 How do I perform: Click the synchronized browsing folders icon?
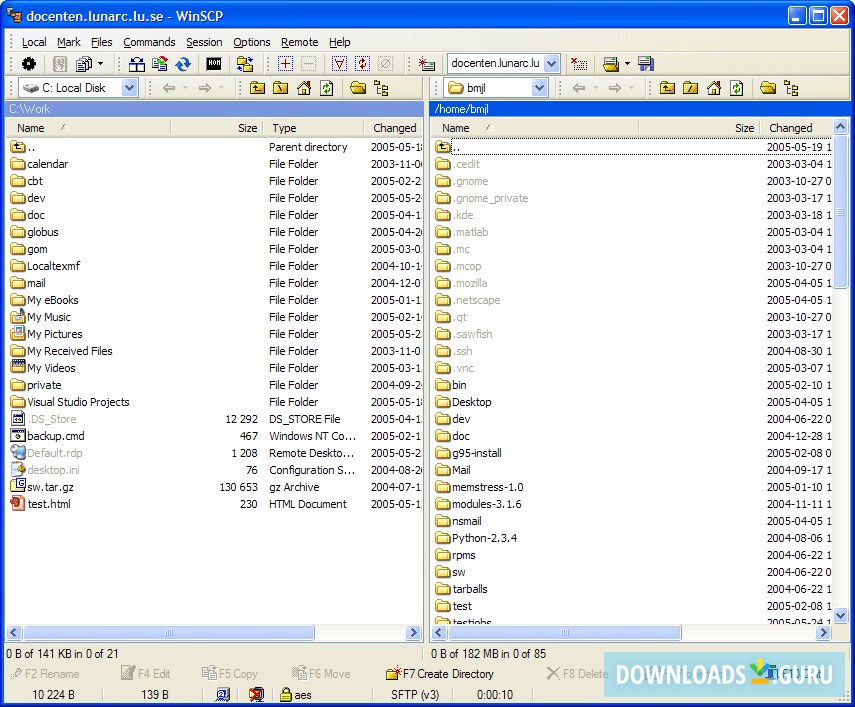pyautogui.click(x=245, y=64)
